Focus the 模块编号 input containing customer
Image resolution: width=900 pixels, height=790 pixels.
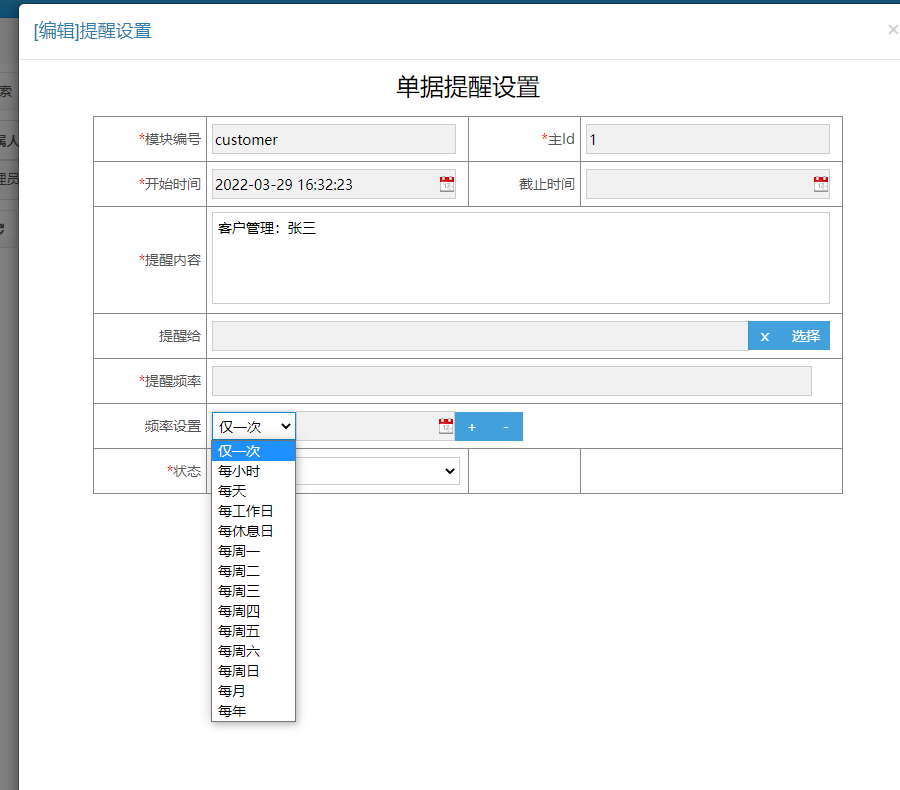click(x=333, y=140)
